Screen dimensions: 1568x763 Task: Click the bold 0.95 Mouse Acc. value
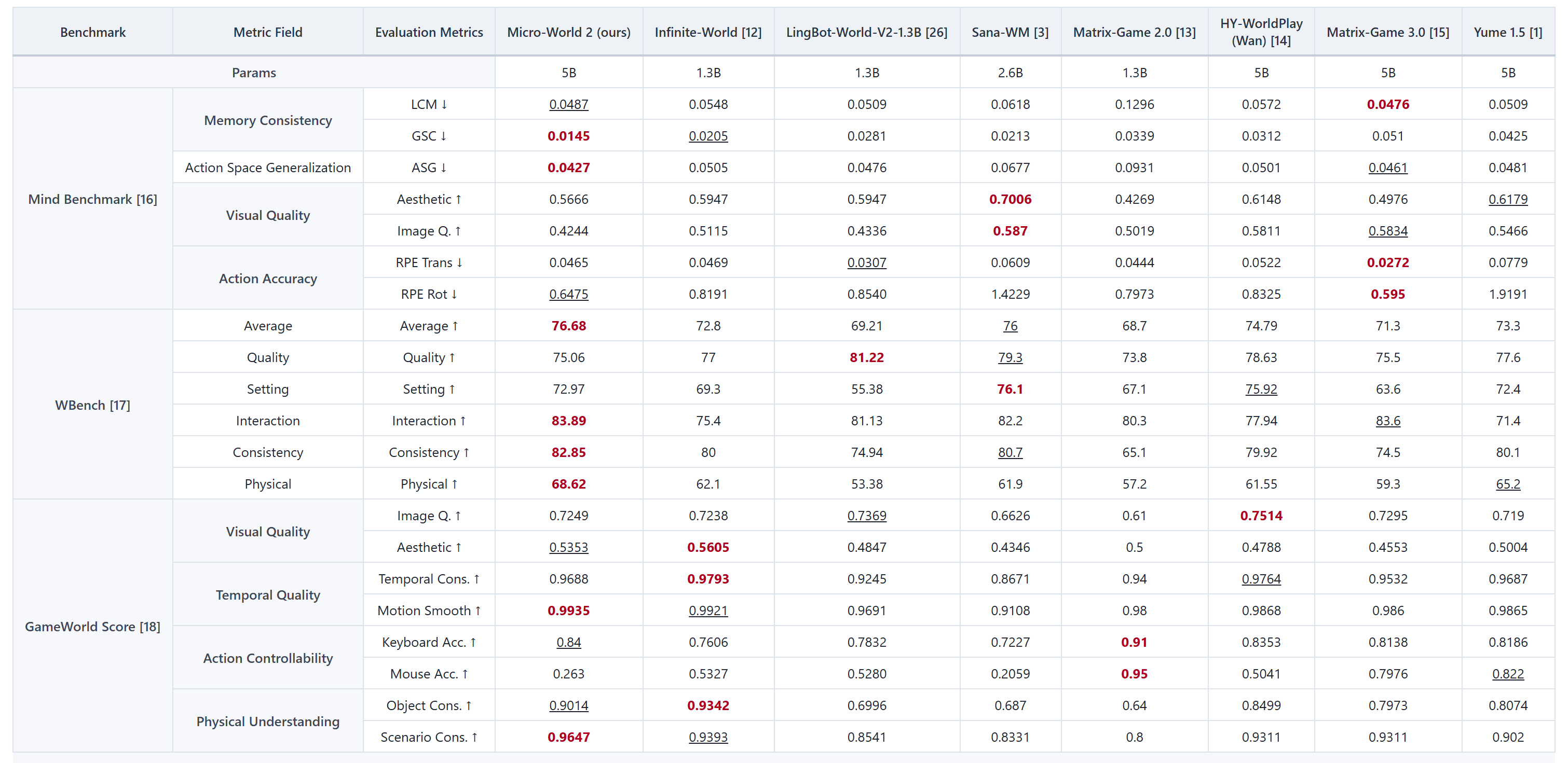1134,674
